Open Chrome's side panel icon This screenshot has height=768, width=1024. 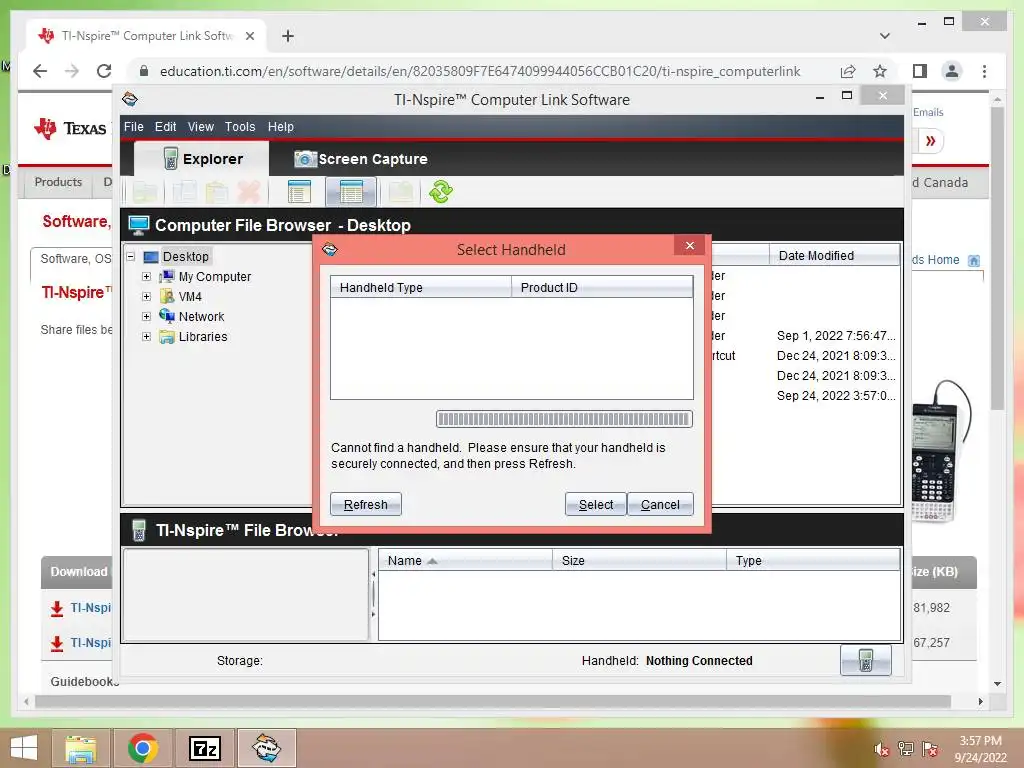(920, 71)
